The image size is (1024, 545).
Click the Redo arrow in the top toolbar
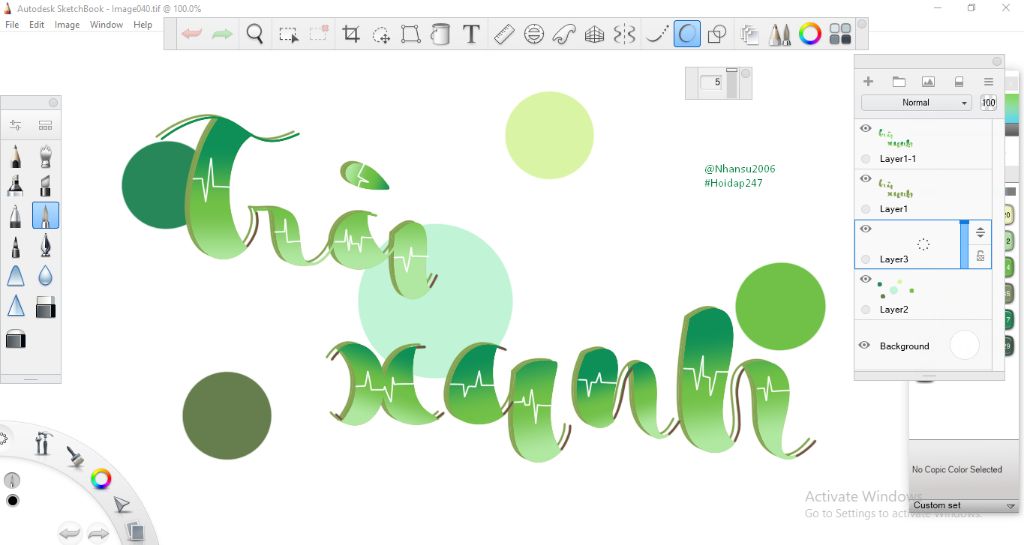pyautogui.click(x=222, y=33)
